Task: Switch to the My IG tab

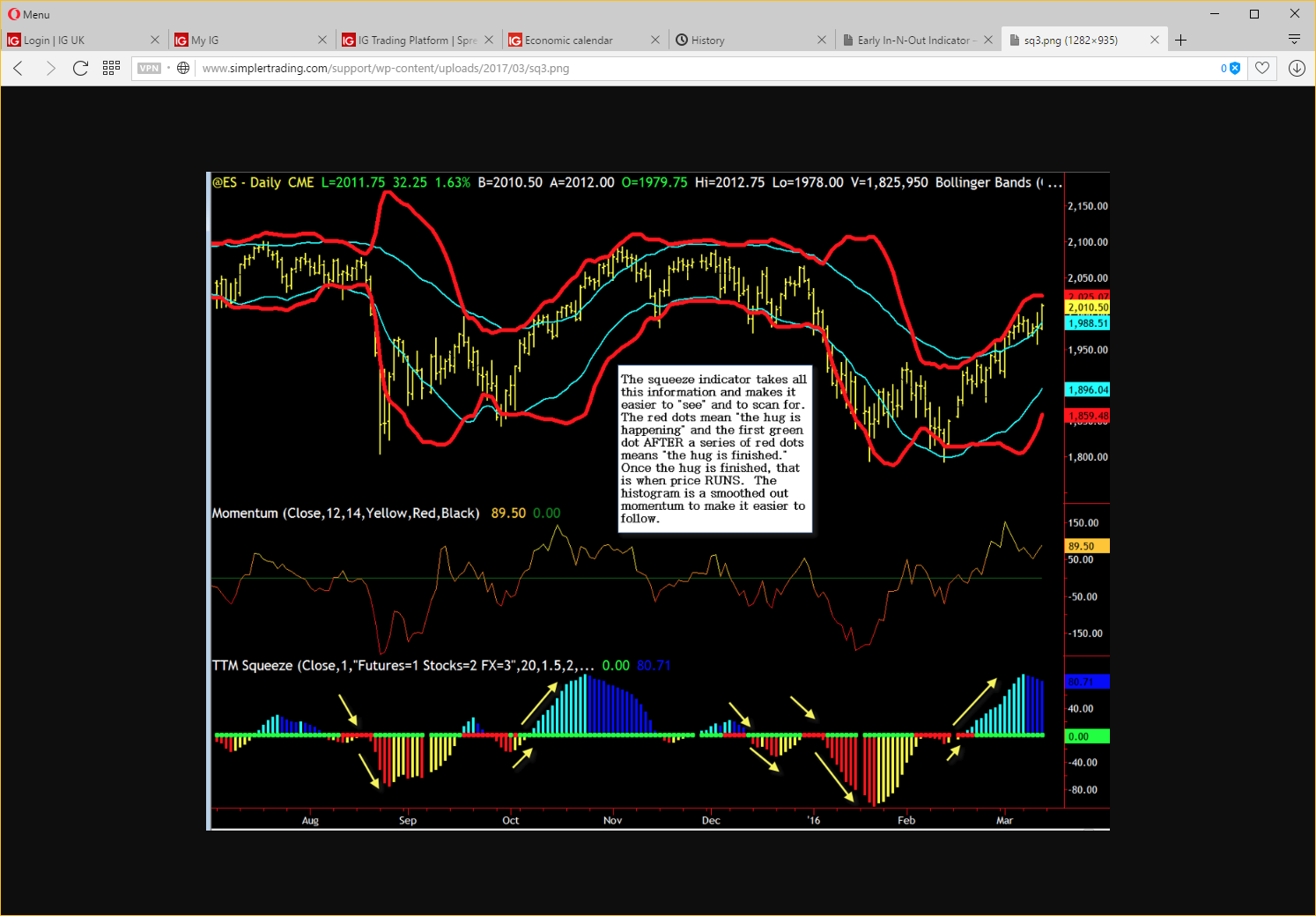Action: coord(250,40)
